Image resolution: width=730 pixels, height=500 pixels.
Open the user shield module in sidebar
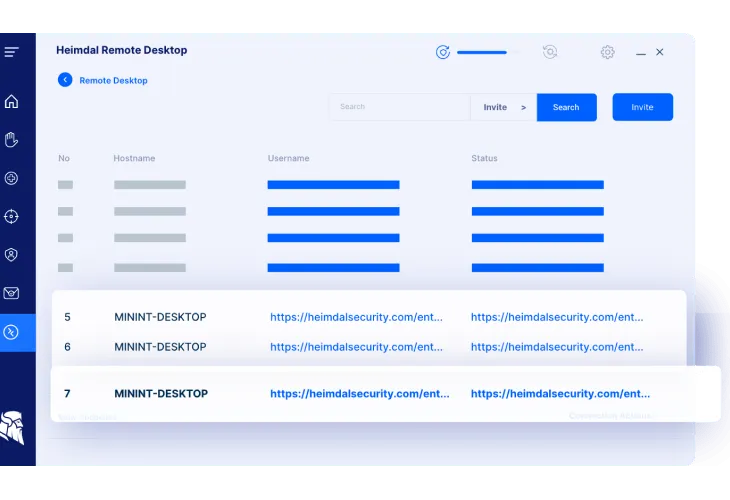12,255
